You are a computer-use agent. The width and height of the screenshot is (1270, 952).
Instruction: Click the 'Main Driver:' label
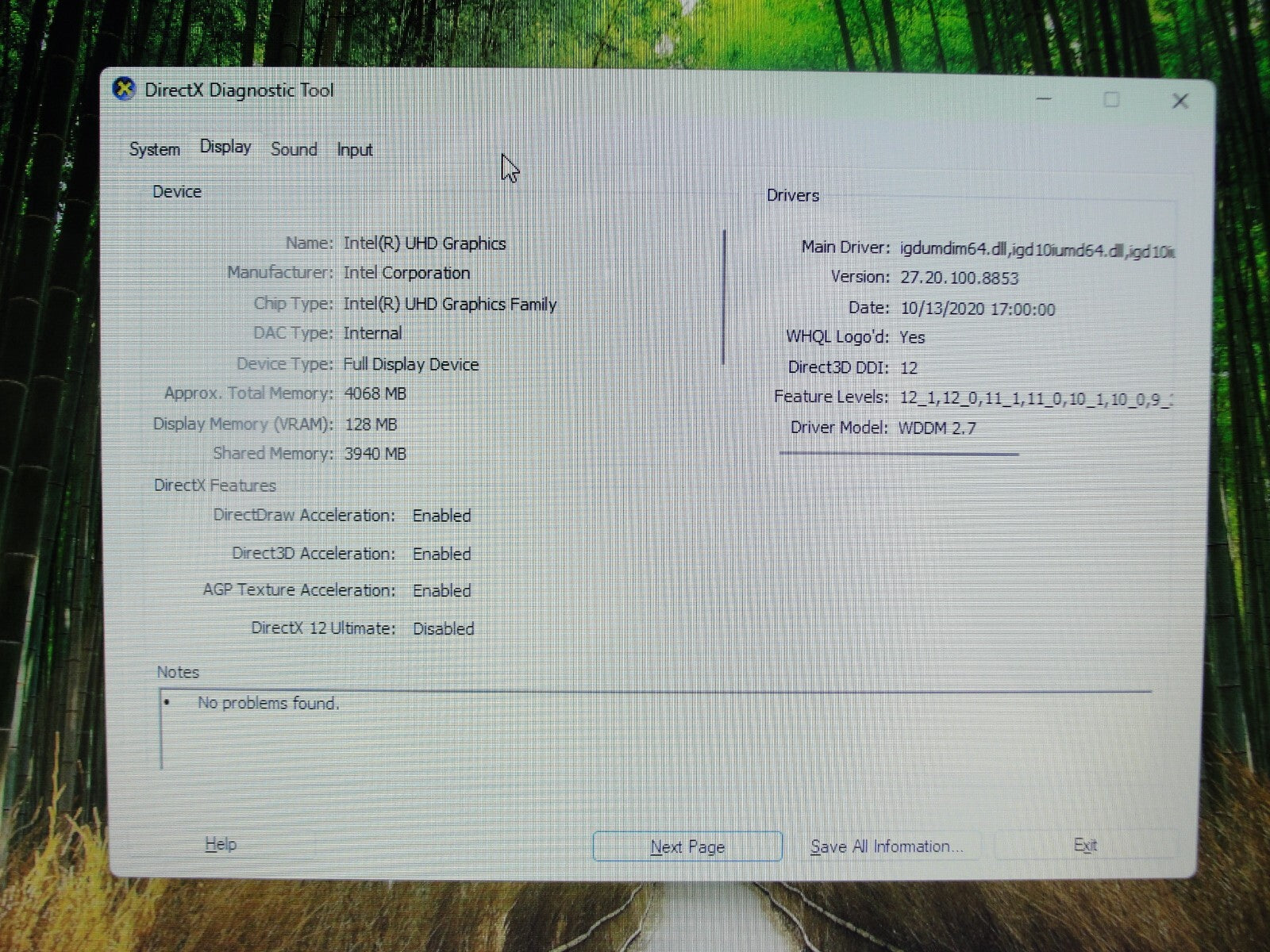click(845, 247)
